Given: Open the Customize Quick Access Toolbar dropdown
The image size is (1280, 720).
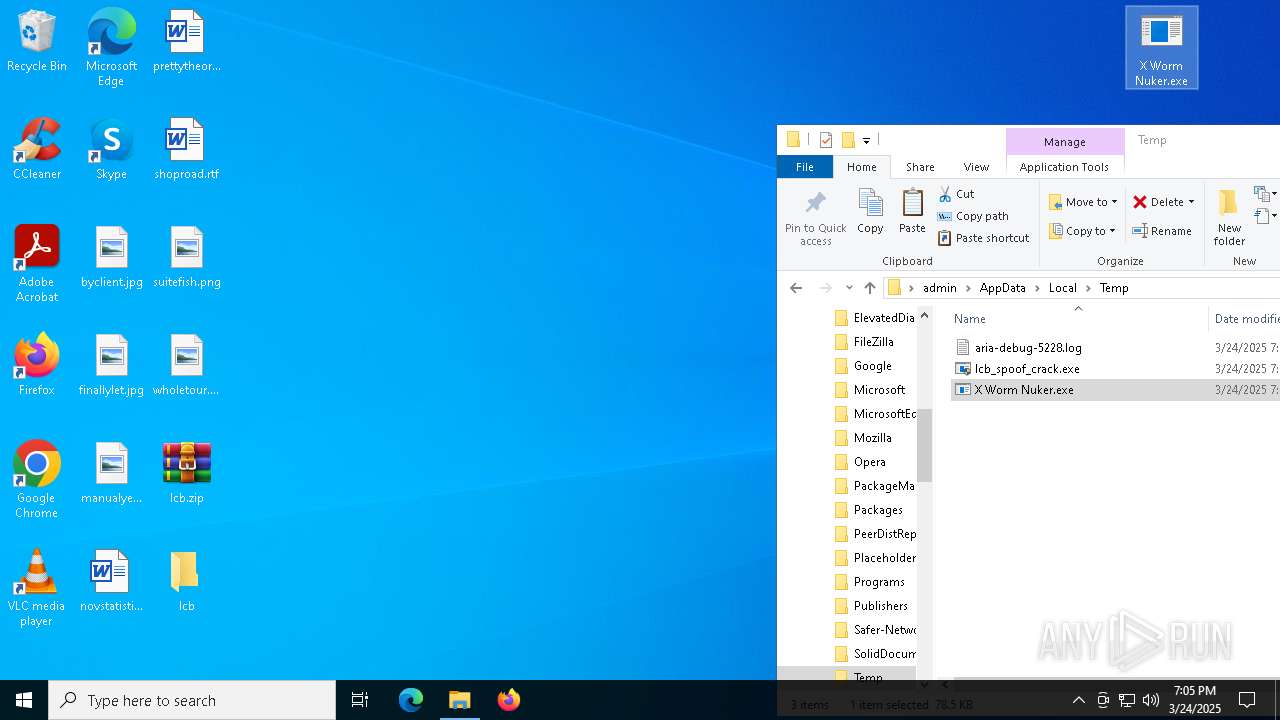Looking at the screenshot, I should [866, 140].
